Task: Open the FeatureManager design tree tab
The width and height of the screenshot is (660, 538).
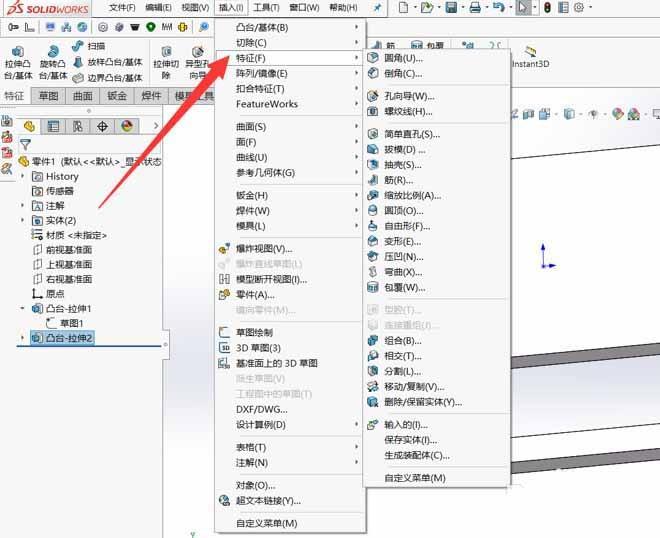Action: click(29, 126)
